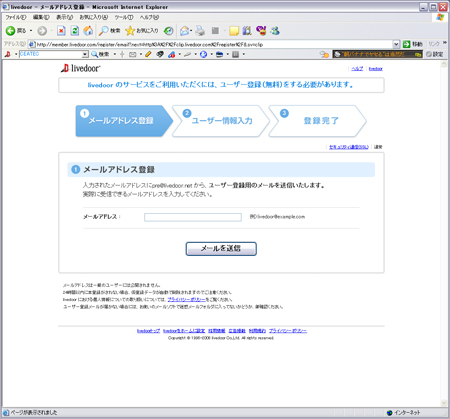Viewport: 450px width, 419px height.
Task: Select step 2 ユーザー情報入力 tab
Action: (x=220, y=121)
